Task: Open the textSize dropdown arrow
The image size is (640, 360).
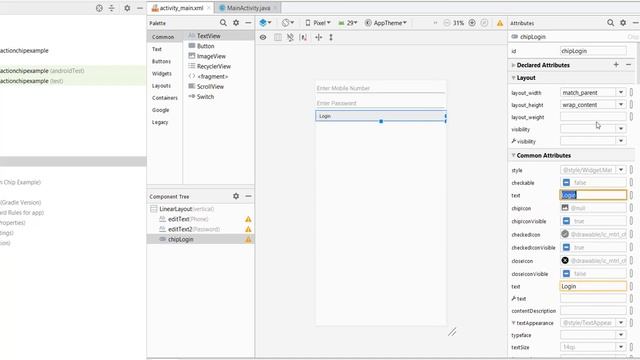Action: click(x=621, y=347)
